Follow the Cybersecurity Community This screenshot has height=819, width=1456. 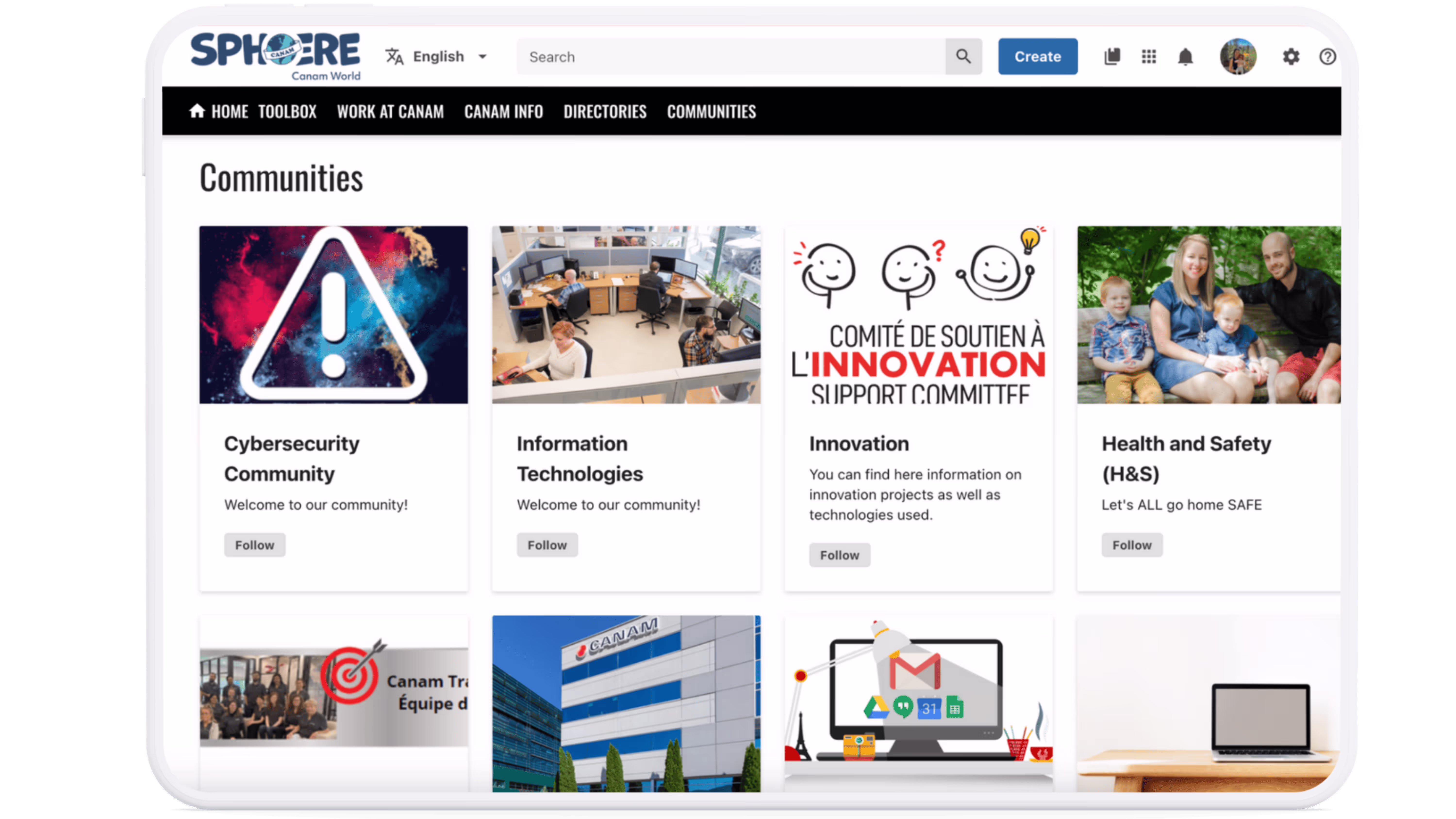pyautogui.click(x=255, y=545)
